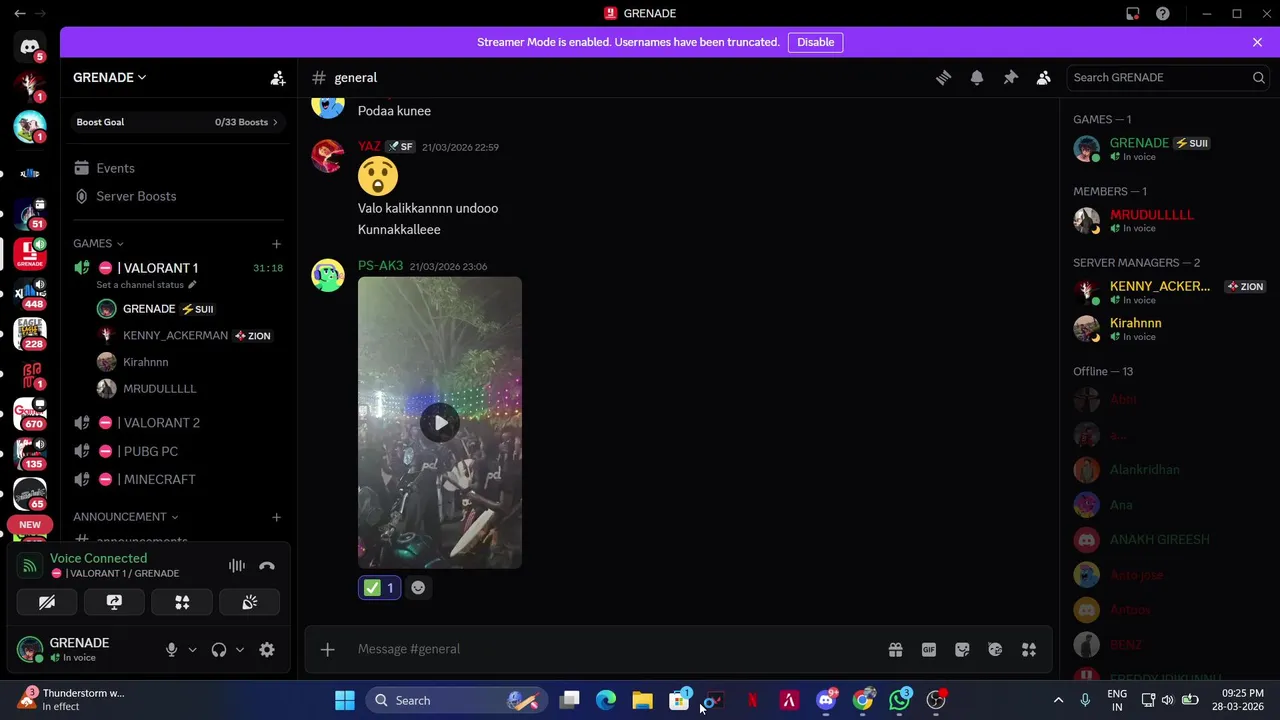Click the plus upload button in message bar
This screenshot has height=720, width=1280.
click(x=327, y=649)
